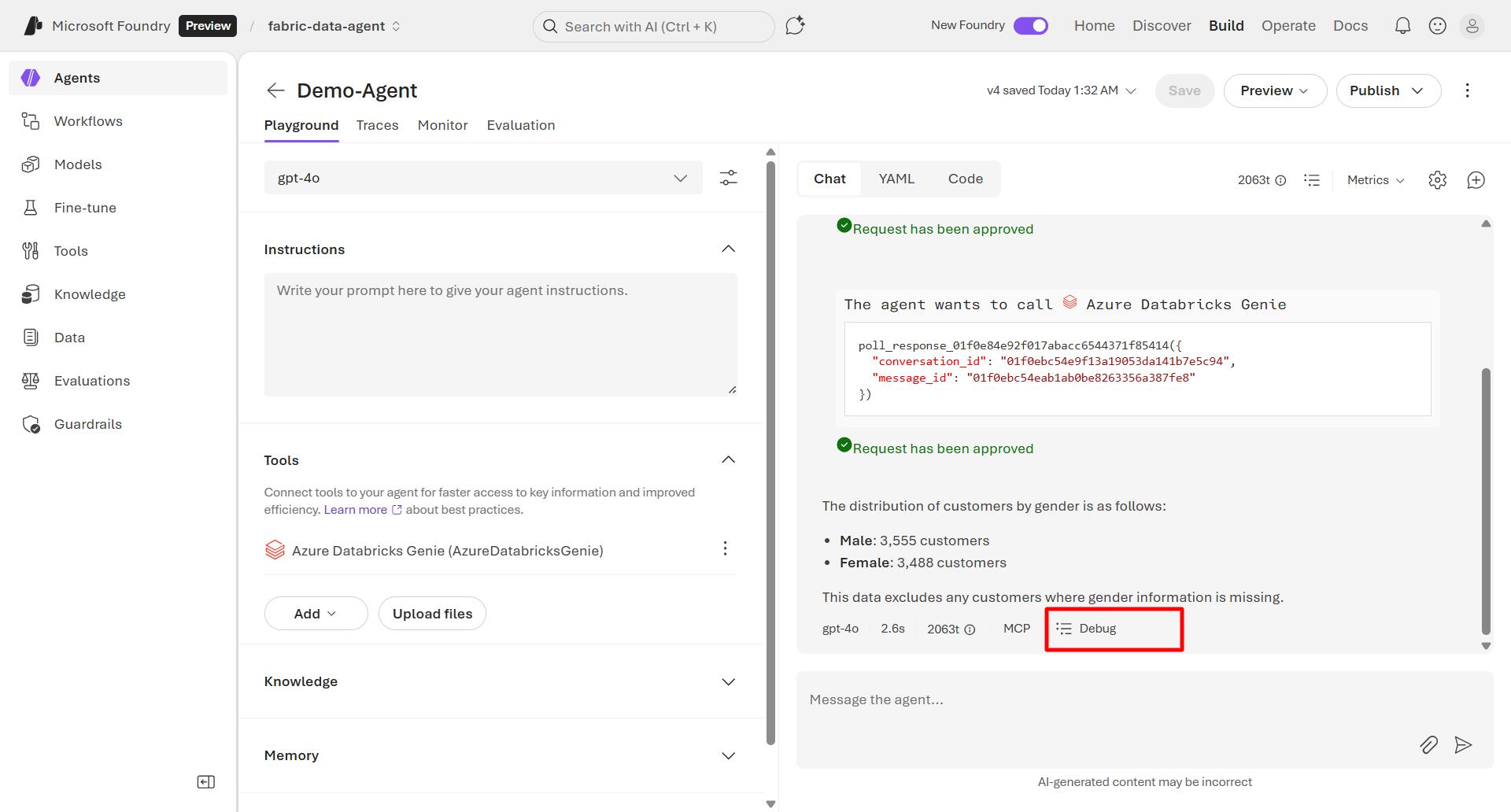Open the user account avatar
Screen dimensions: 1511x812
(x=1472, y=26)
